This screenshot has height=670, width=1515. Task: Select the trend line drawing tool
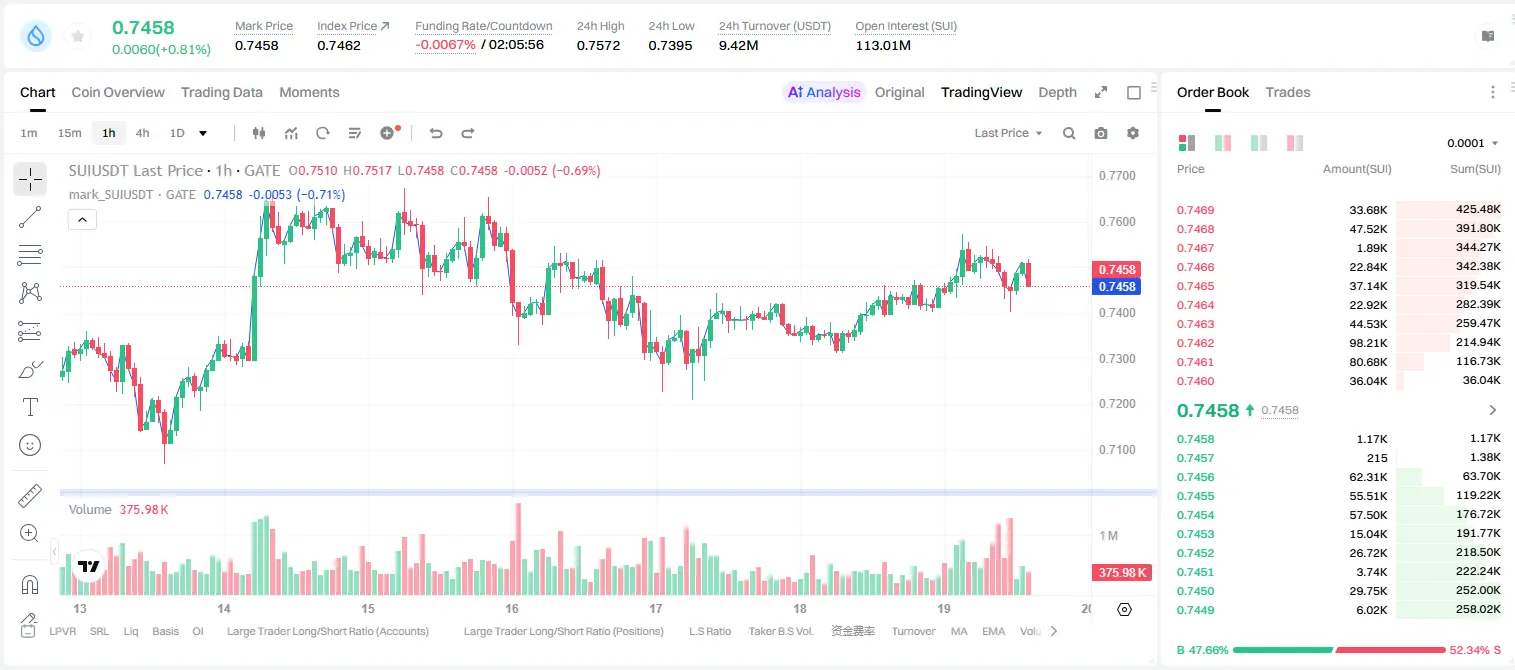(30, 217)
